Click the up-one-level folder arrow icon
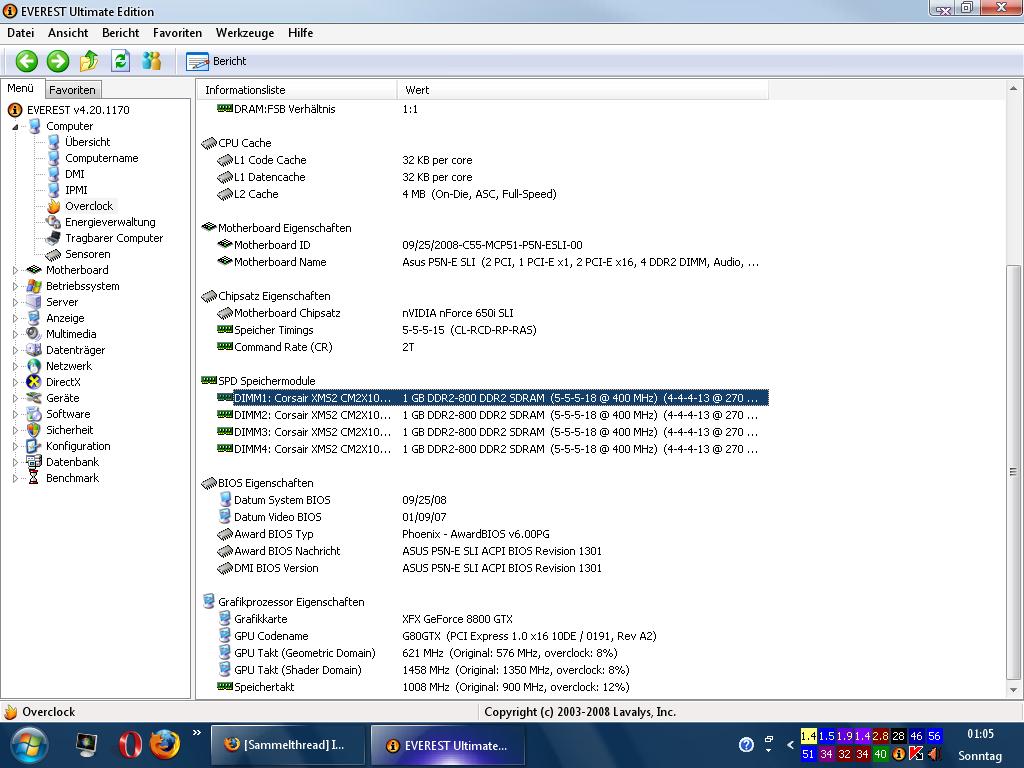 89,61
